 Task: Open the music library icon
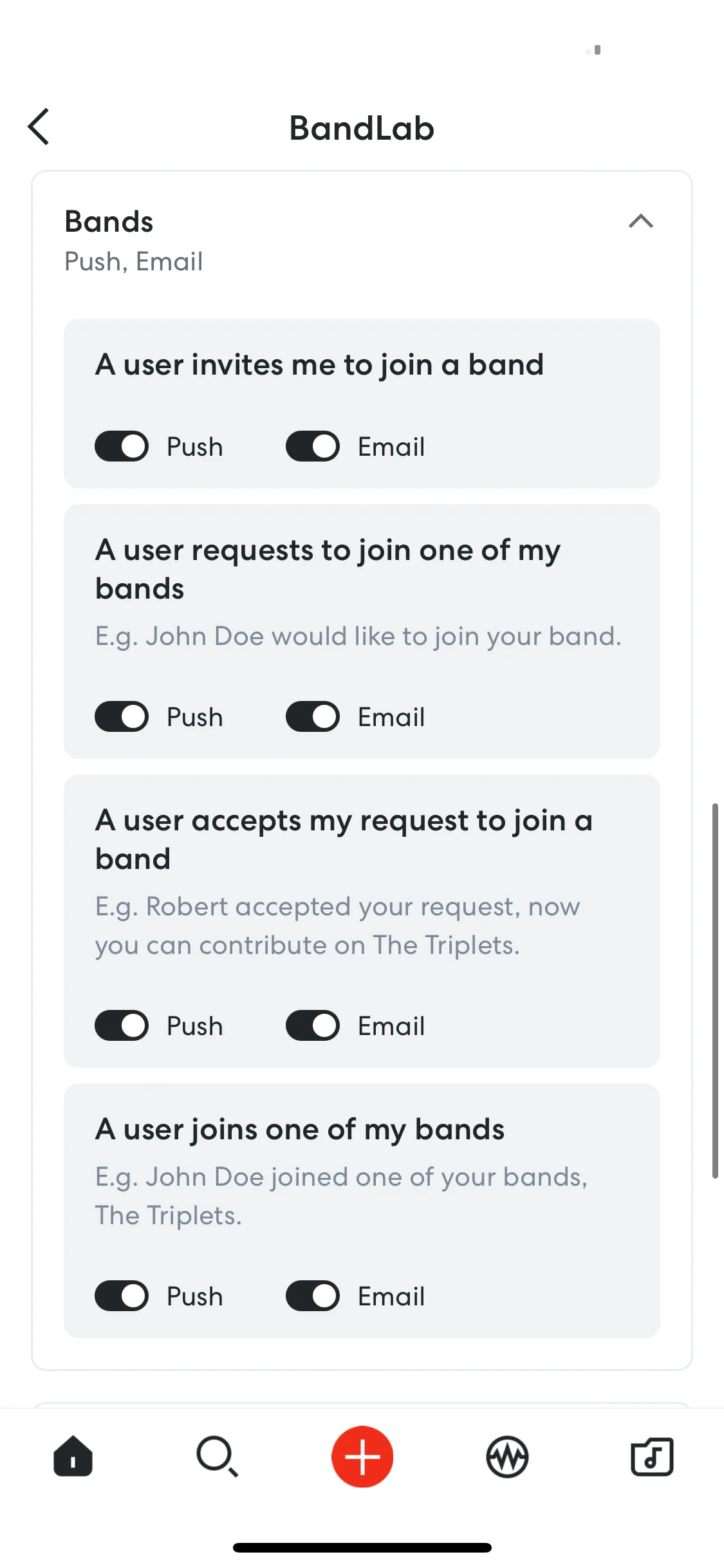(x=652, y=1456)
